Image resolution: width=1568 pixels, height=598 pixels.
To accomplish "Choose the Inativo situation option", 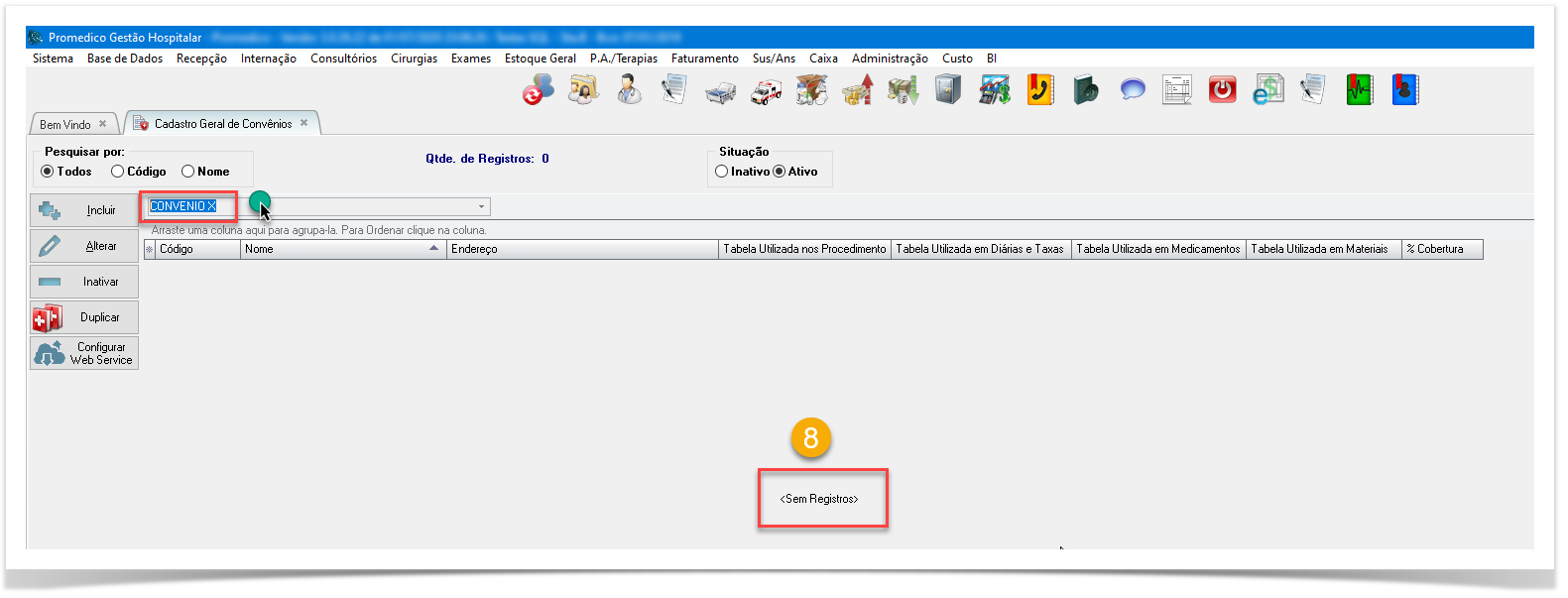I will (x=722, y=172).
